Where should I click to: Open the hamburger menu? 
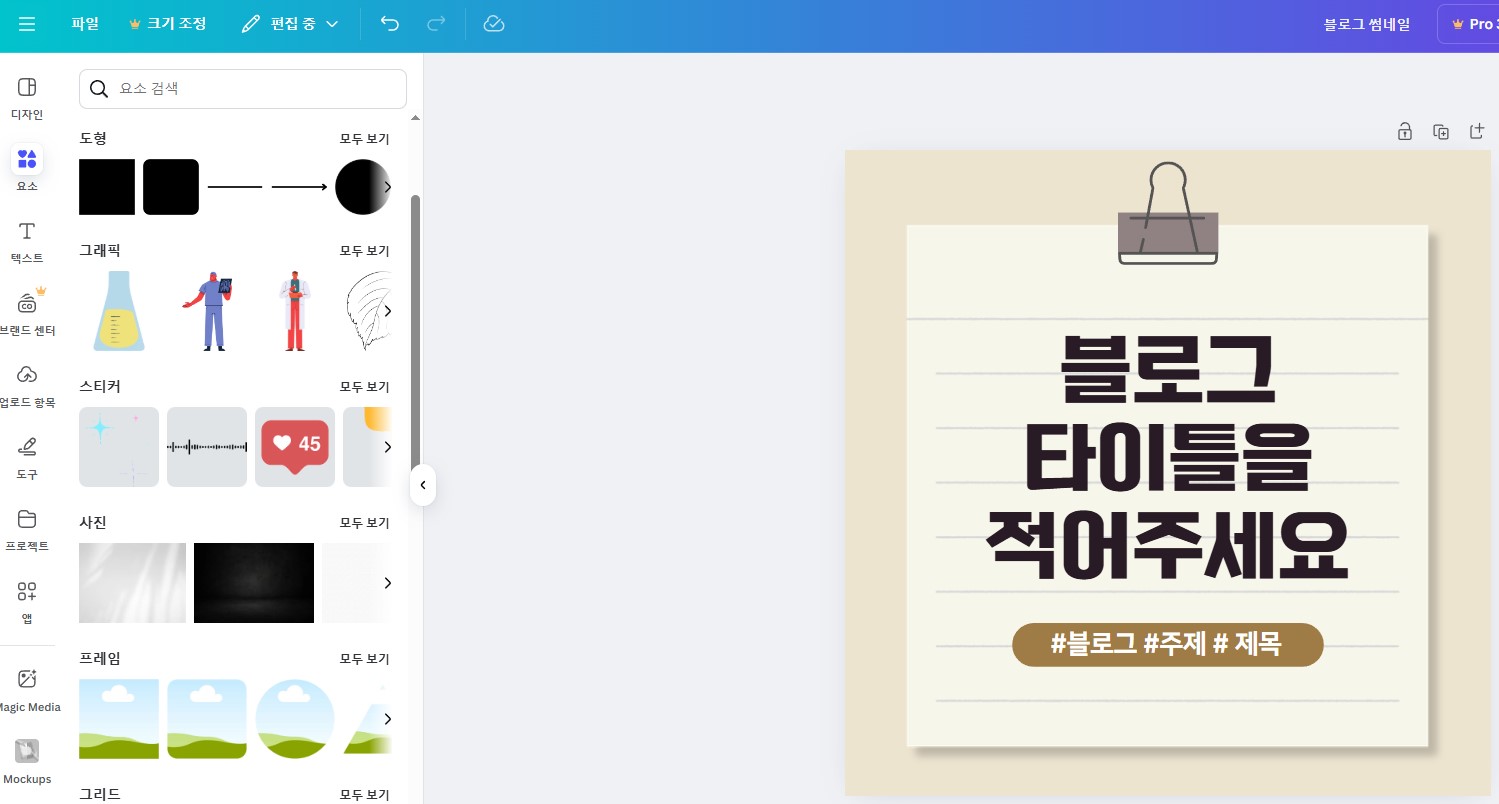click(x=27, y=24)
